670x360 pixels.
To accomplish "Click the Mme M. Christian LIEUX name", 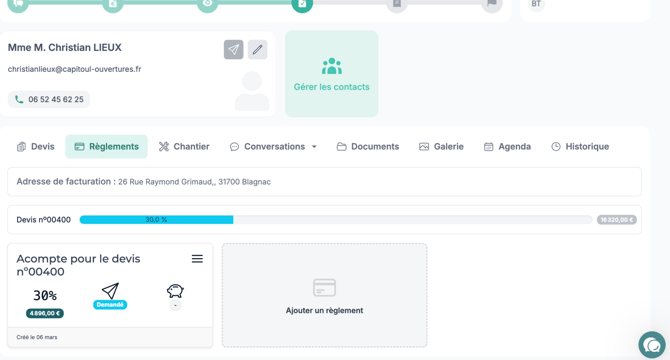I will tap(65, 47).
